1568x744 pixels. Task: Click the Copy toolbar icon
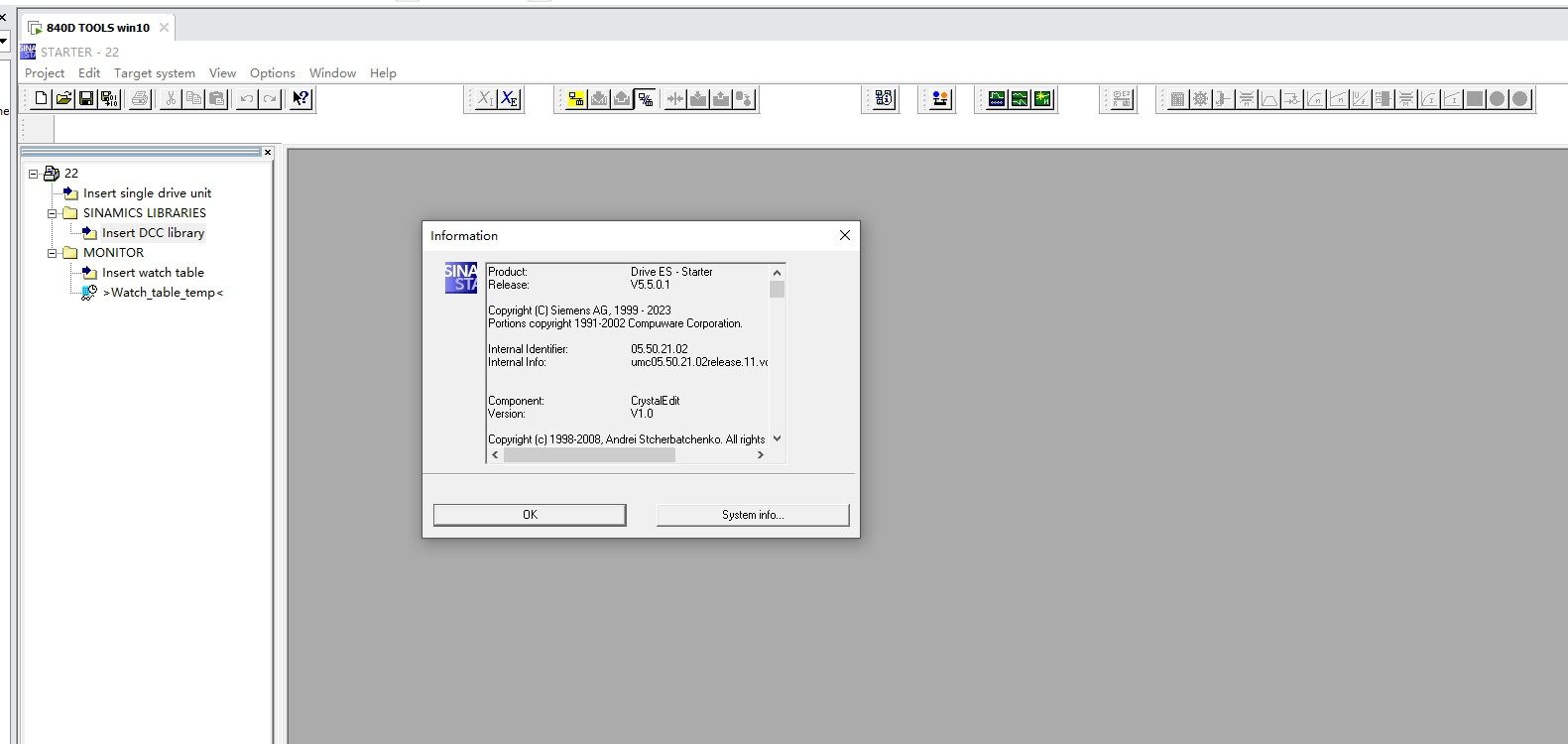193,98
